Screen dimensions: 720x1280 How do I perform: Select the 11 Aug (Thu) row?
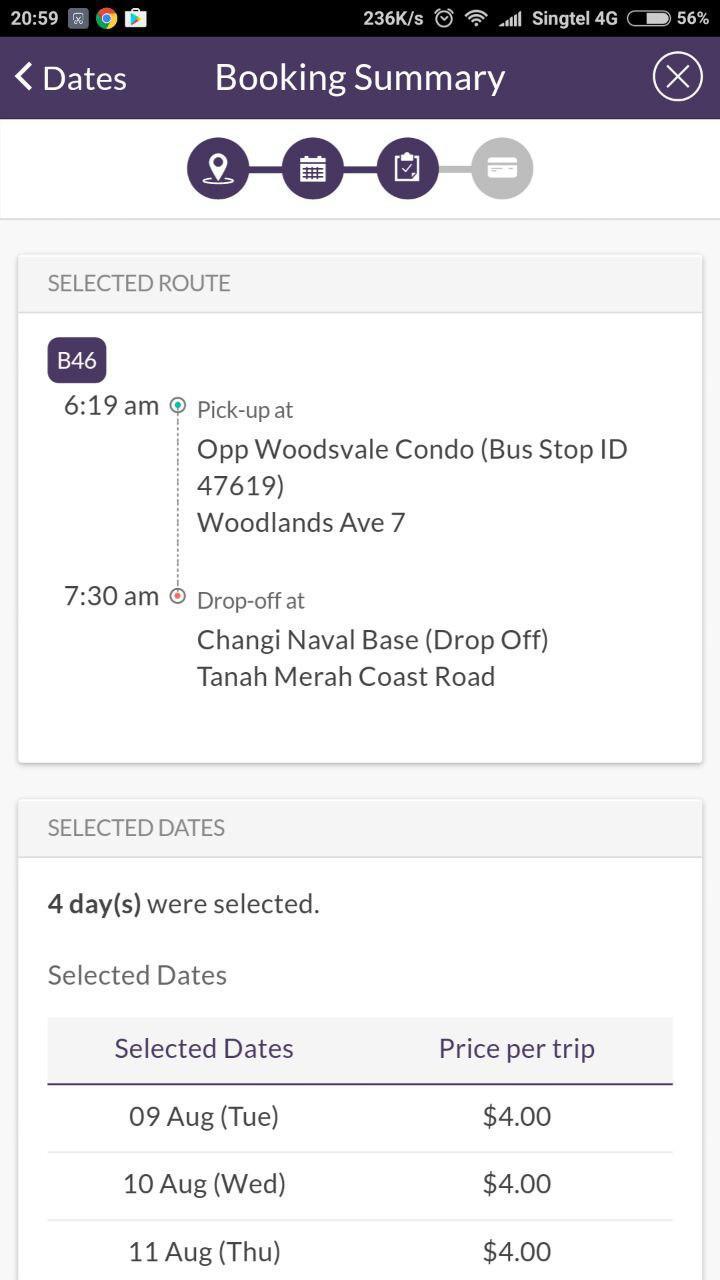tap(360, 1251)
